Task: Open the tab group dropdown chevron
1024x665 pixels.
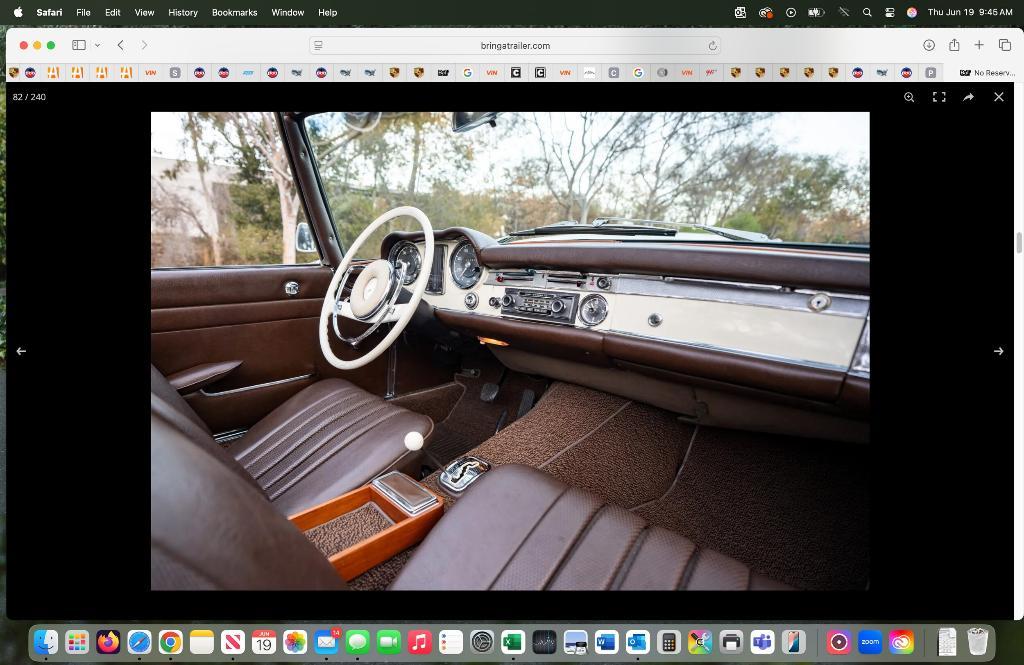Action: 97,45
